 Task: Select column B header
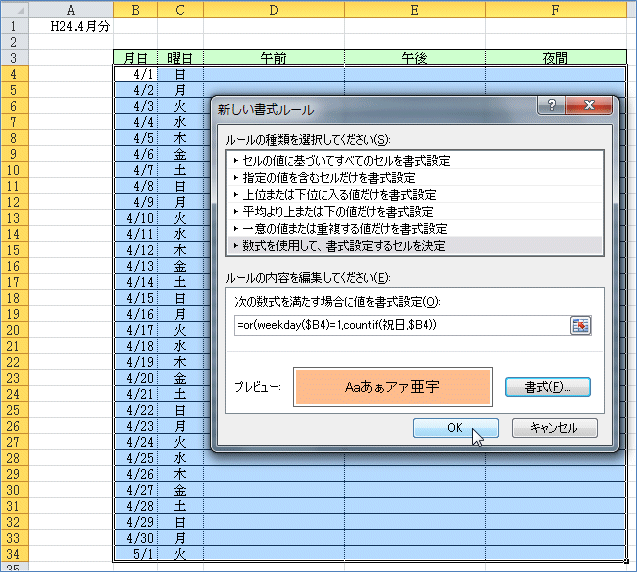tap(135, 9)
